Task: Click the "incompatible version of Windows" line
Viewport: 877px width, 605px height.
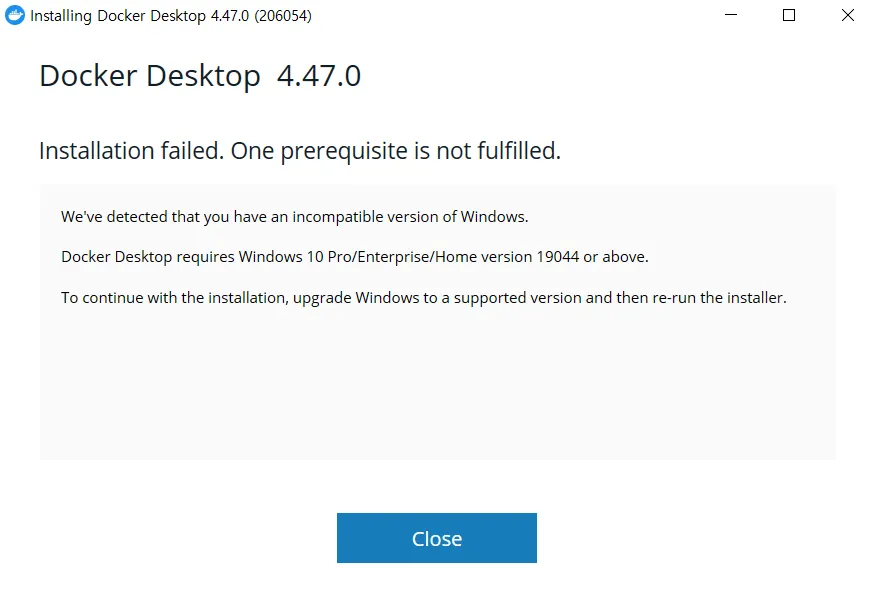Action: (x=294, y=216)
